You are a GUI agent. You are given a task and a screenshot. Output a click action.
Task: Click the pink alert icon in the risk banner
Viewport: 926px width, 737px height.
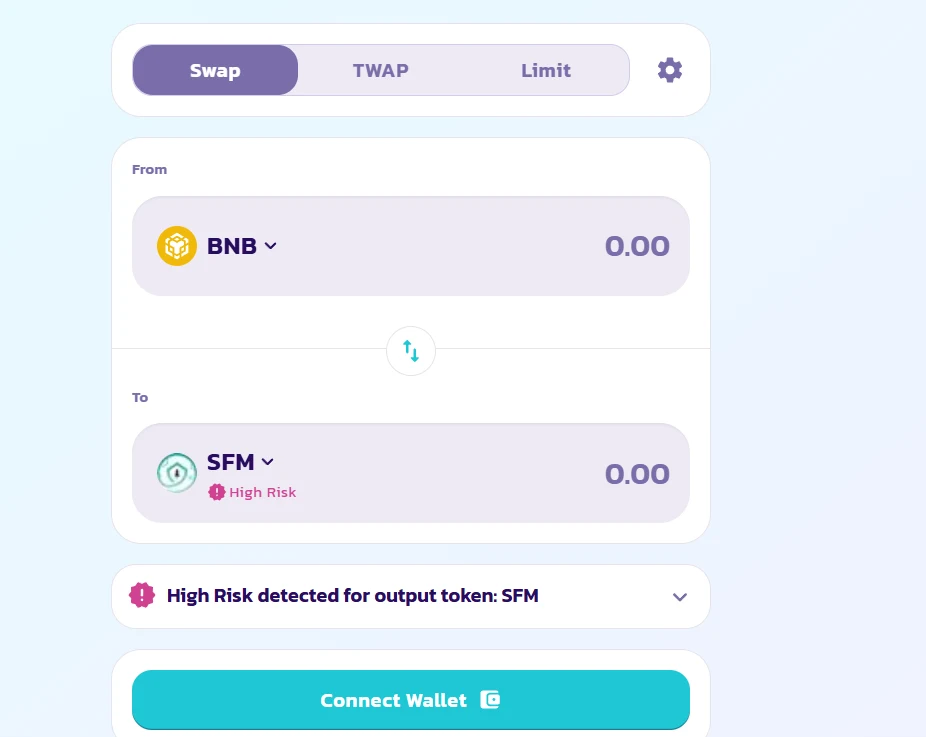[142, 595]
